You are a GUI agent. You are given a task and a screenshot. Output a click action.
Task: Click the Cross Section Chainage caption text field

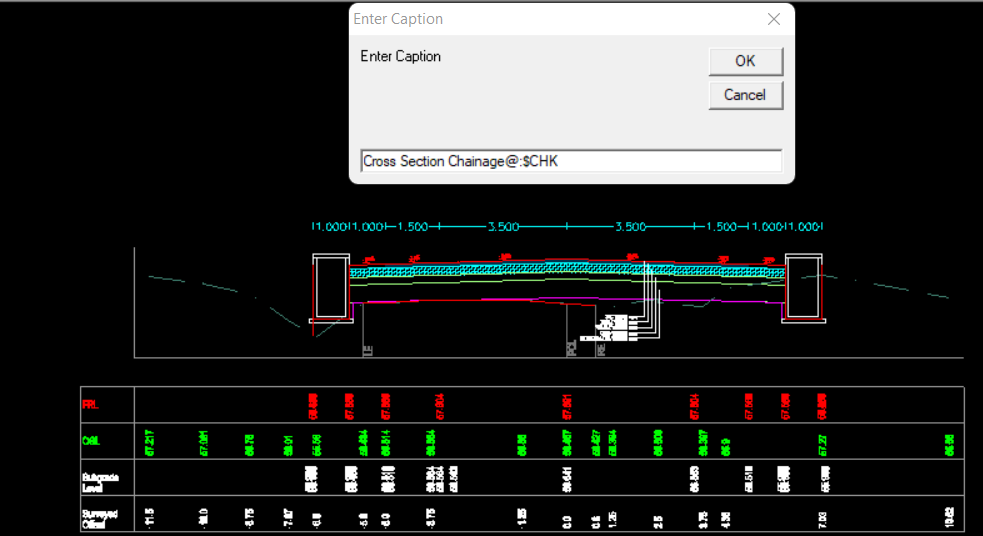[x=570, y=161]
